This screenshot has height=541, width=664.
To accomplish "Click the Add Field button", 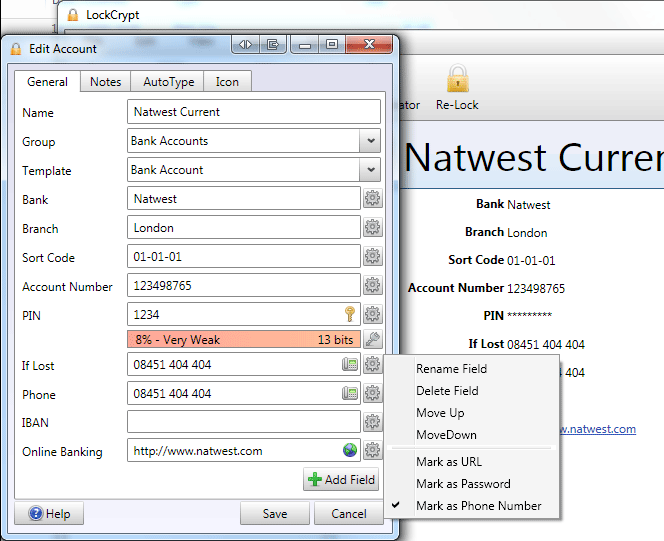I will point(341,480).
